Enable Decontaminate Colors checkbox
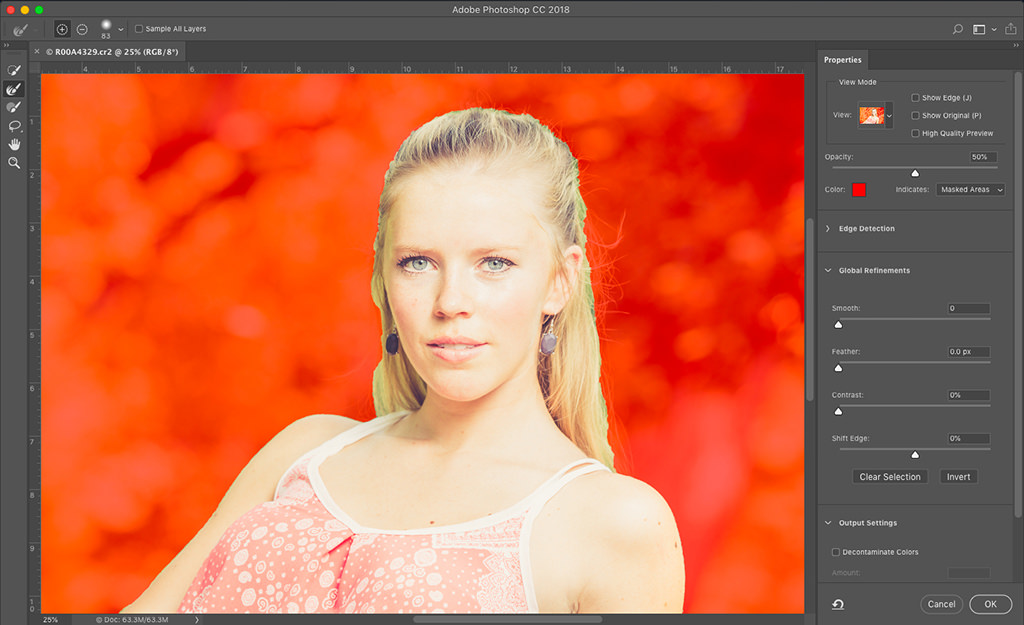 click(x=835, y=552)
